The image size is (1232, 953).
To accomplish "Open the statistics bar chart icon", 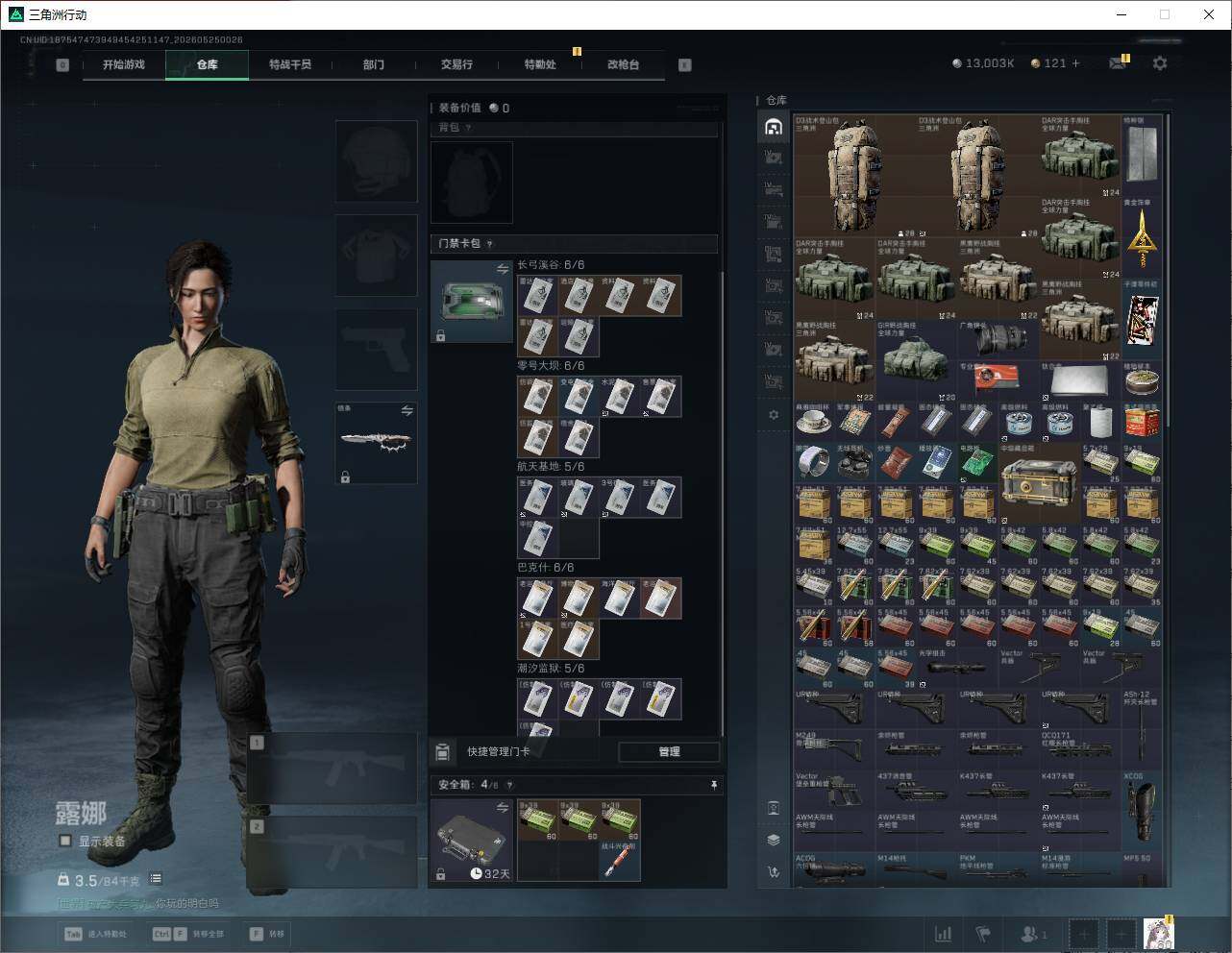I will click(x=944, y=934).
